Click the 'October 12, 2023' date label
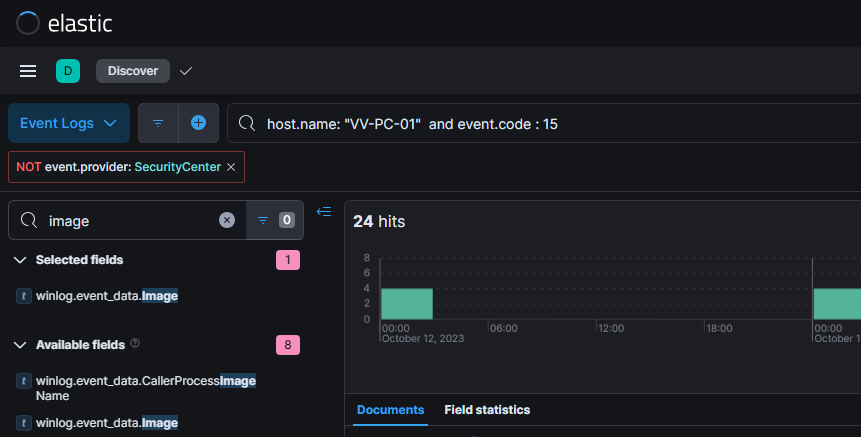Viewport: 861px width, 437px height. (423, 339)
